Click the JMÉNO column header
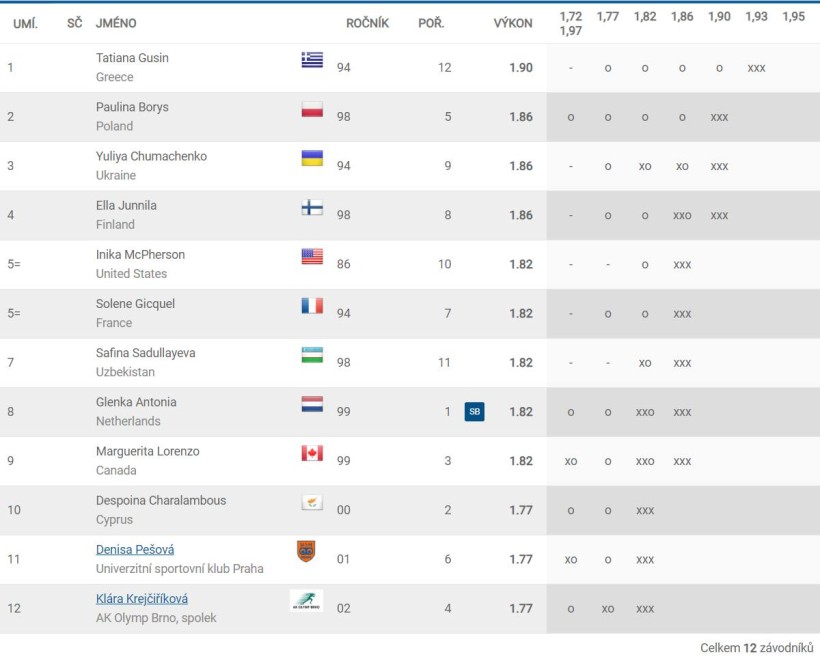This screenshot has width=820, height=659. point(116,23)
